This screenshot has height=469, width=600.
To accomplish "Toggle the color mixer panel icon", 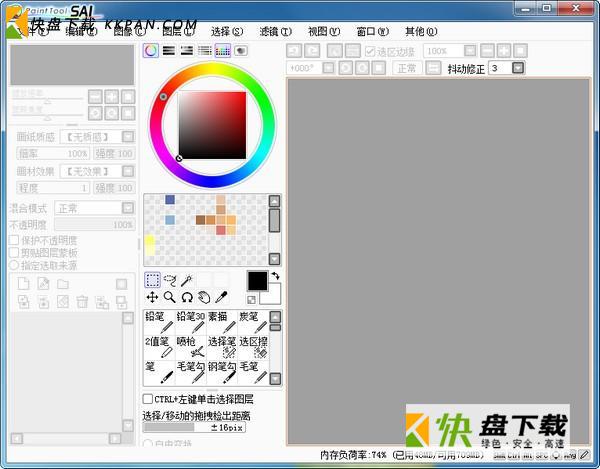I will coord(205,50).
